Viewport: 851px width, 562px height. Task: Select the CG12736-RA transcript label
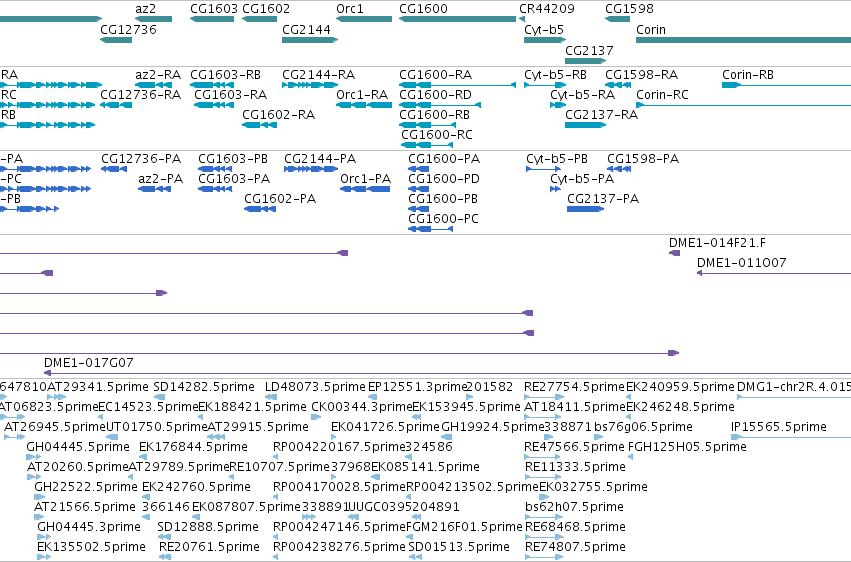point(141,94)
